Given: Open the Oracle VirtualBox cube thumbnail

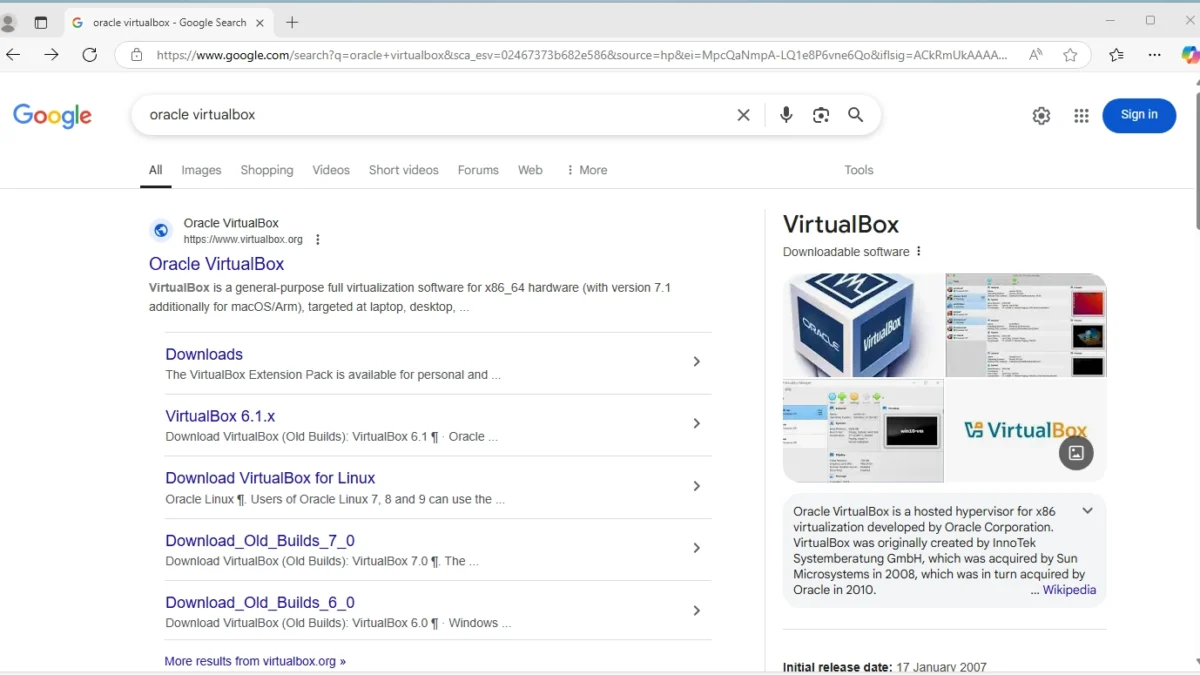Looking at the screenshot, I should coord(863,325).
